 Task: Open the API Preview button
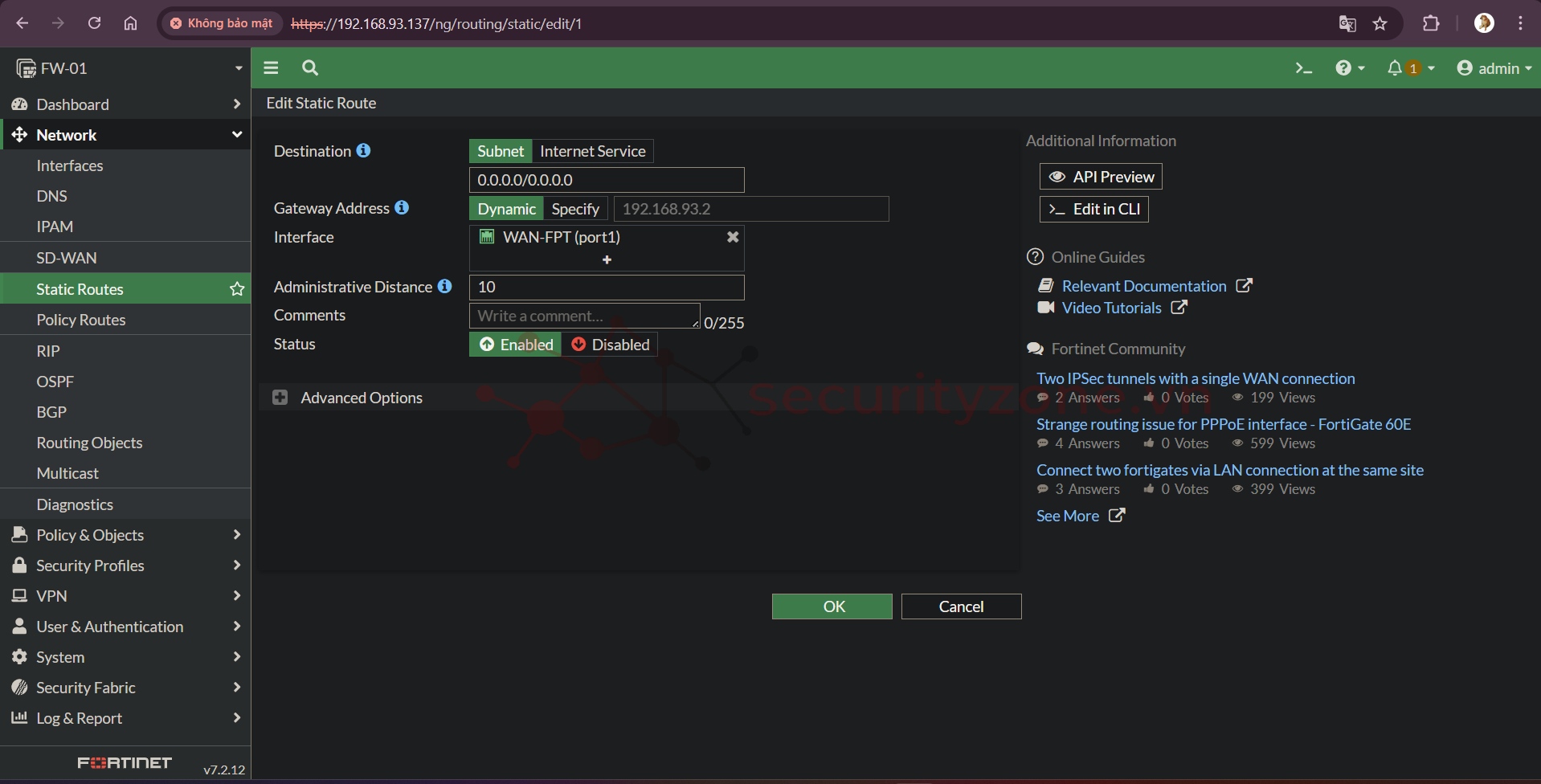coord(1101,177)
